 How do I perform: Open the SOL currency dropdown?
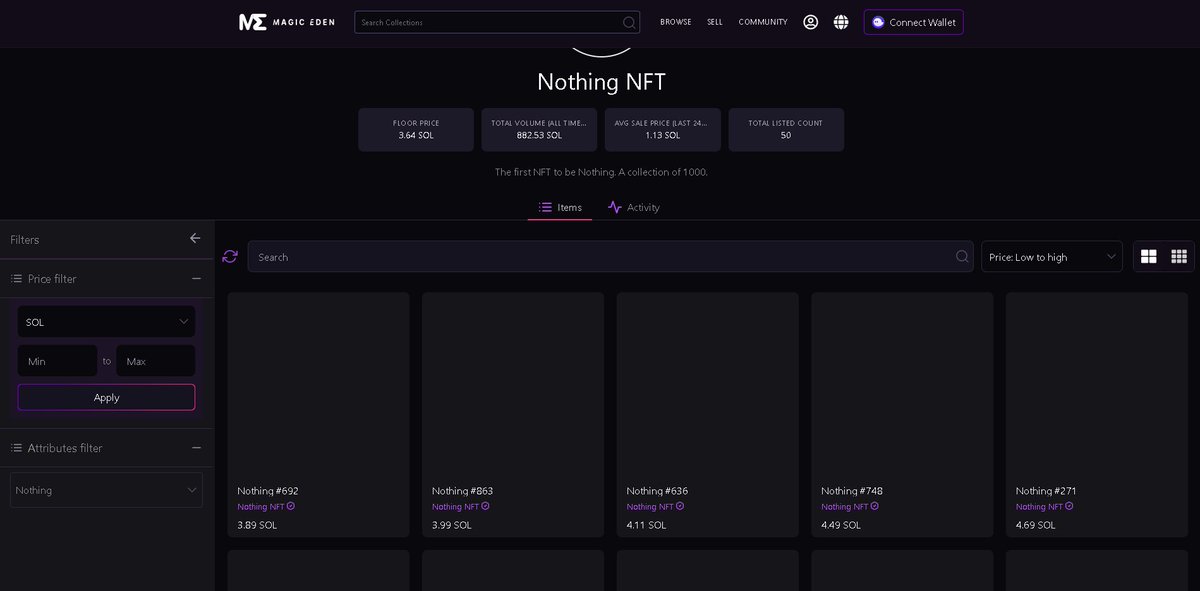(x=106, y=322)
